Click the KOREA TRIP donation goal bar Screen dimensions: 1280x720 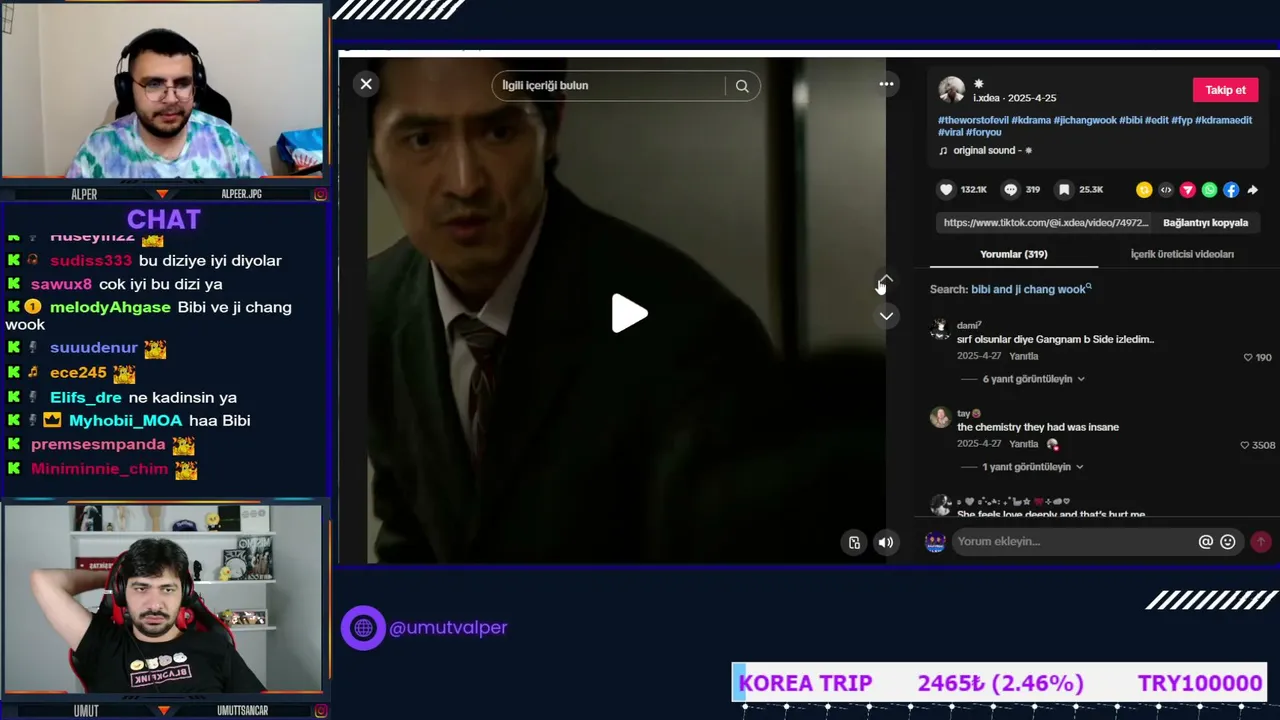coord(1000,683)
